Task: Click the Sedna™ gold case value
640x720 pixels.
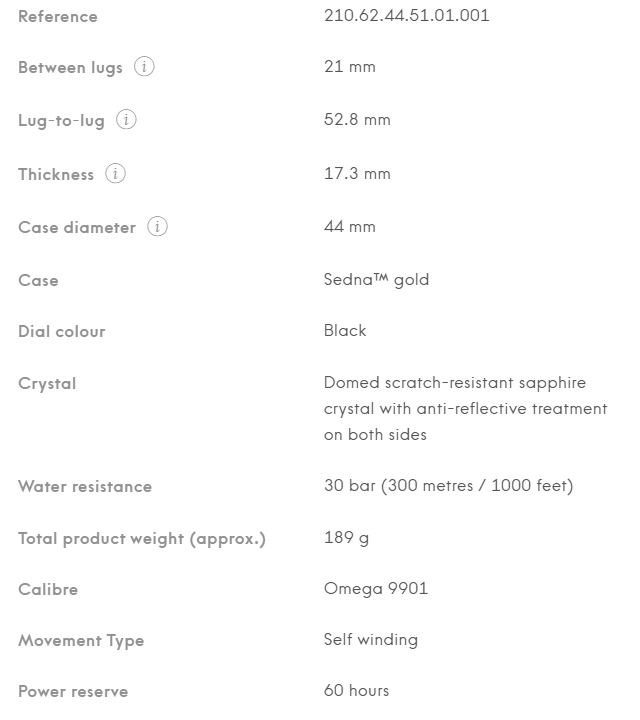Action: click(x=376, y=280)
